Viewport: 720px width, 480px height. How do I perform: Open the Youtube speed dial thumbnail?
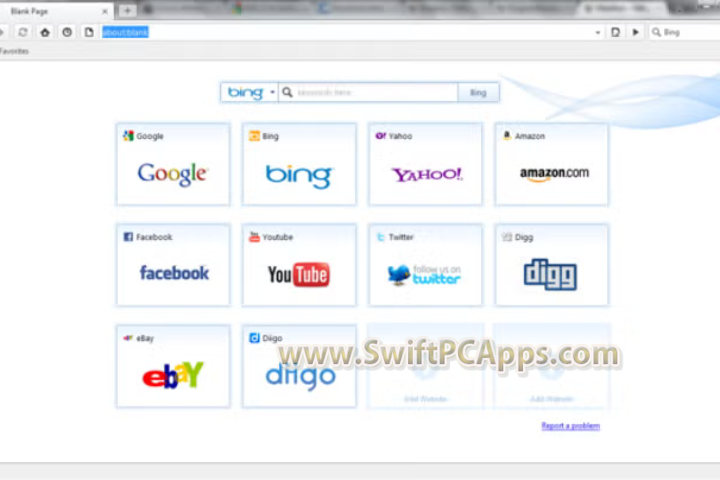coord(299,265)
